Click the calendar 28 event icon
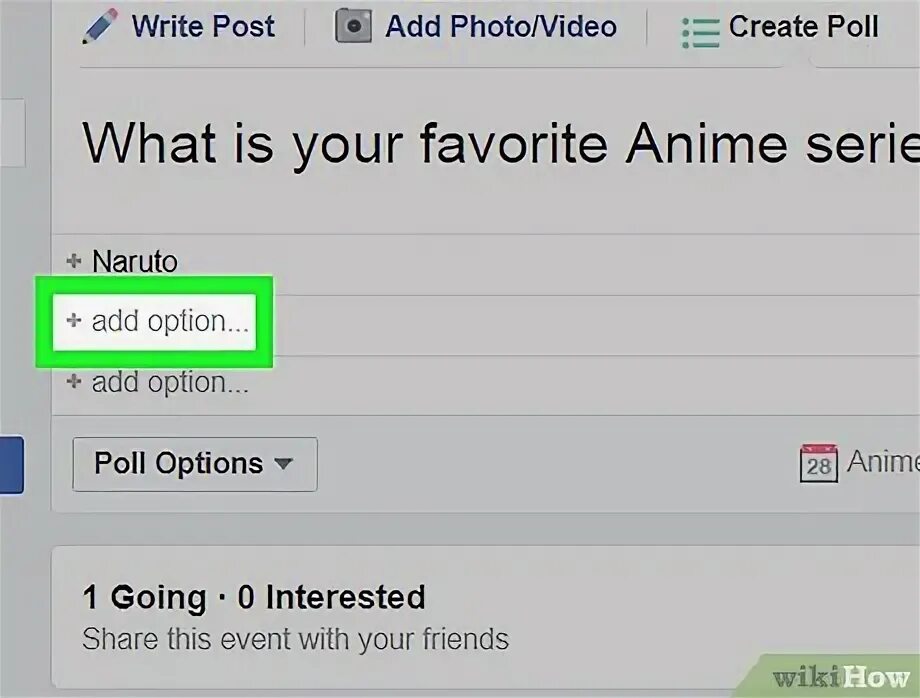This screenshot has height=698, width=920. click(818, 463)
